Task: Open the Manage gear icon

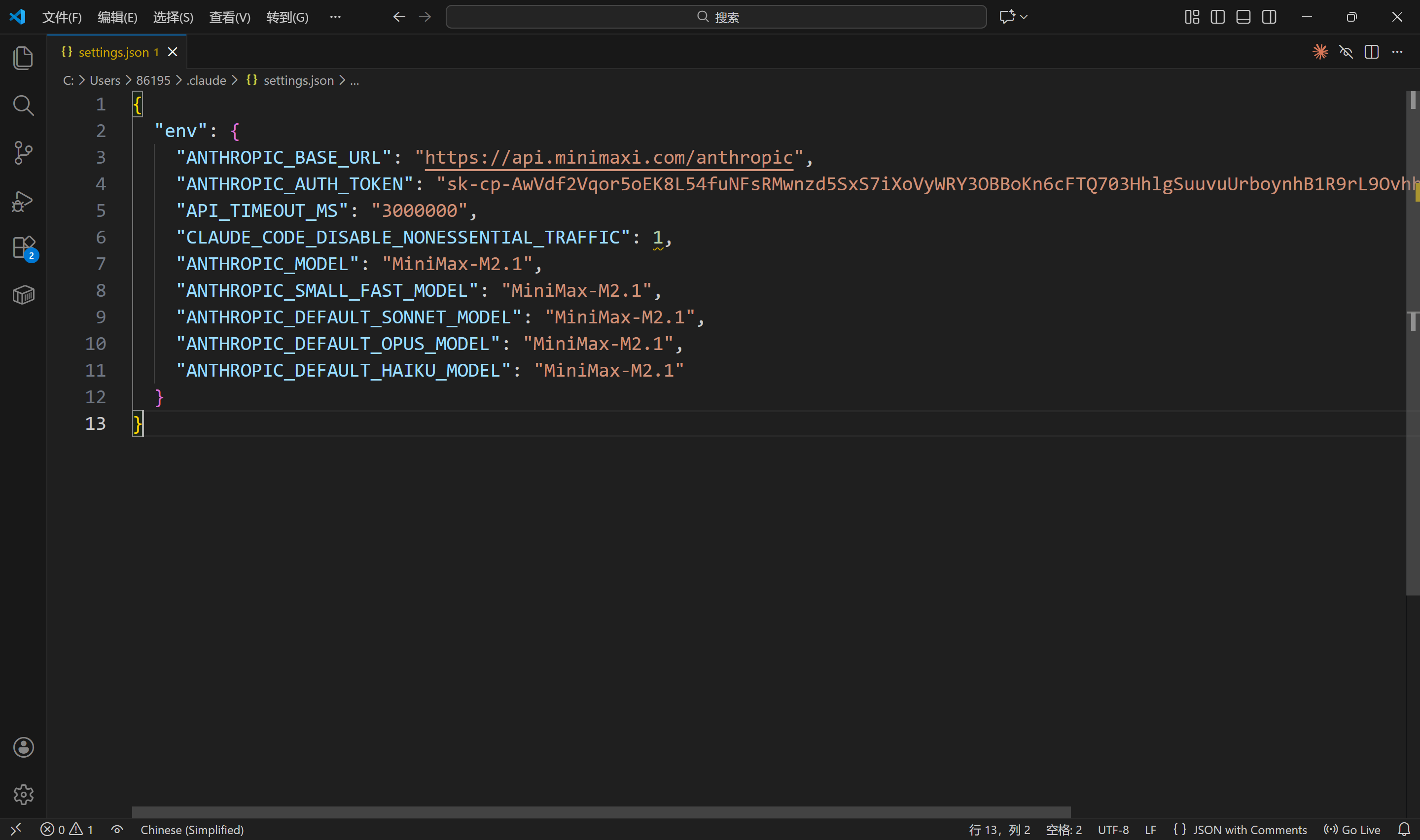Action: [23, 794]
